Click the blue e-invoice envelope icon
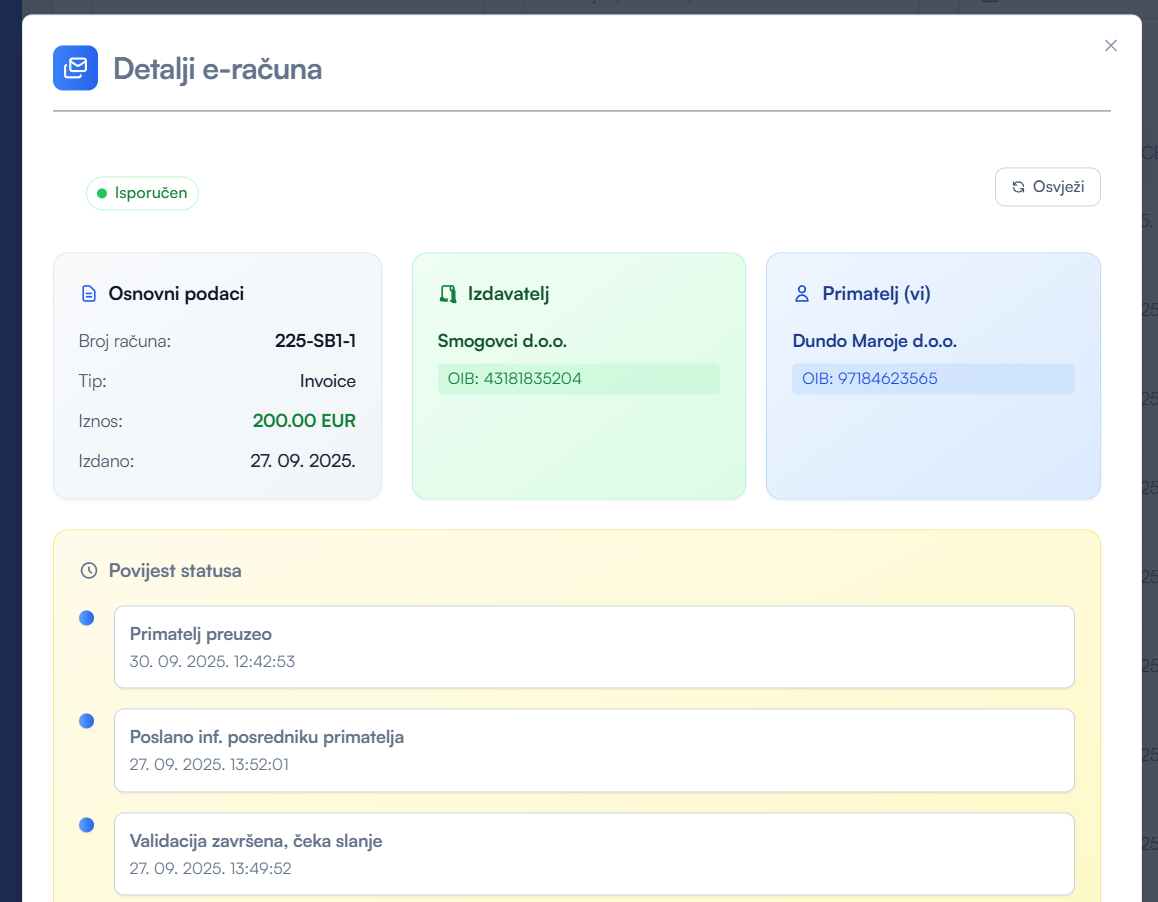Image resolution: width=1158 pixels, height=902 pixels. pos(75,68)
